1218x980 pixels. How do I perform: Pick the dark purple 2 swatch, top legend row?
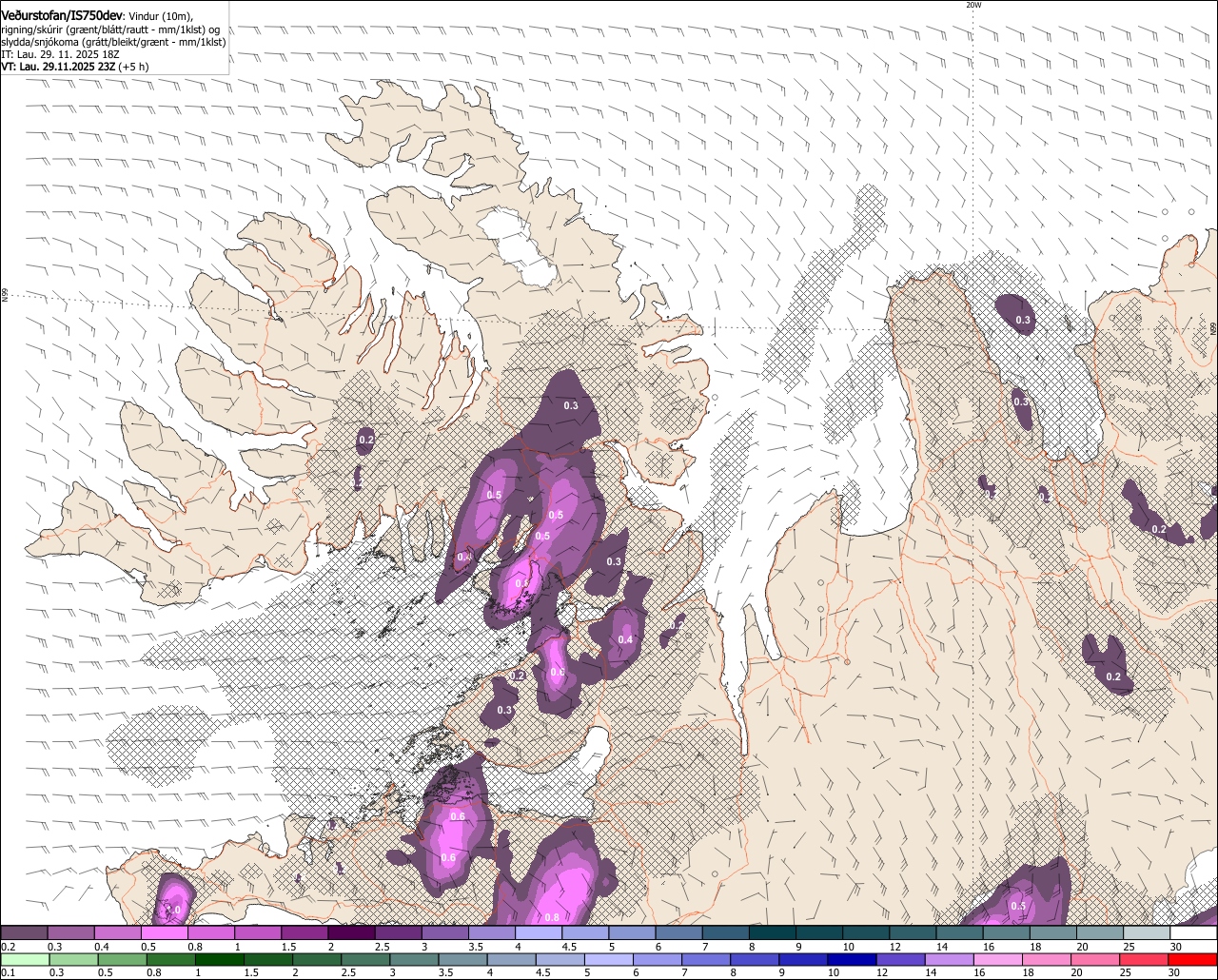coord(351,933)
